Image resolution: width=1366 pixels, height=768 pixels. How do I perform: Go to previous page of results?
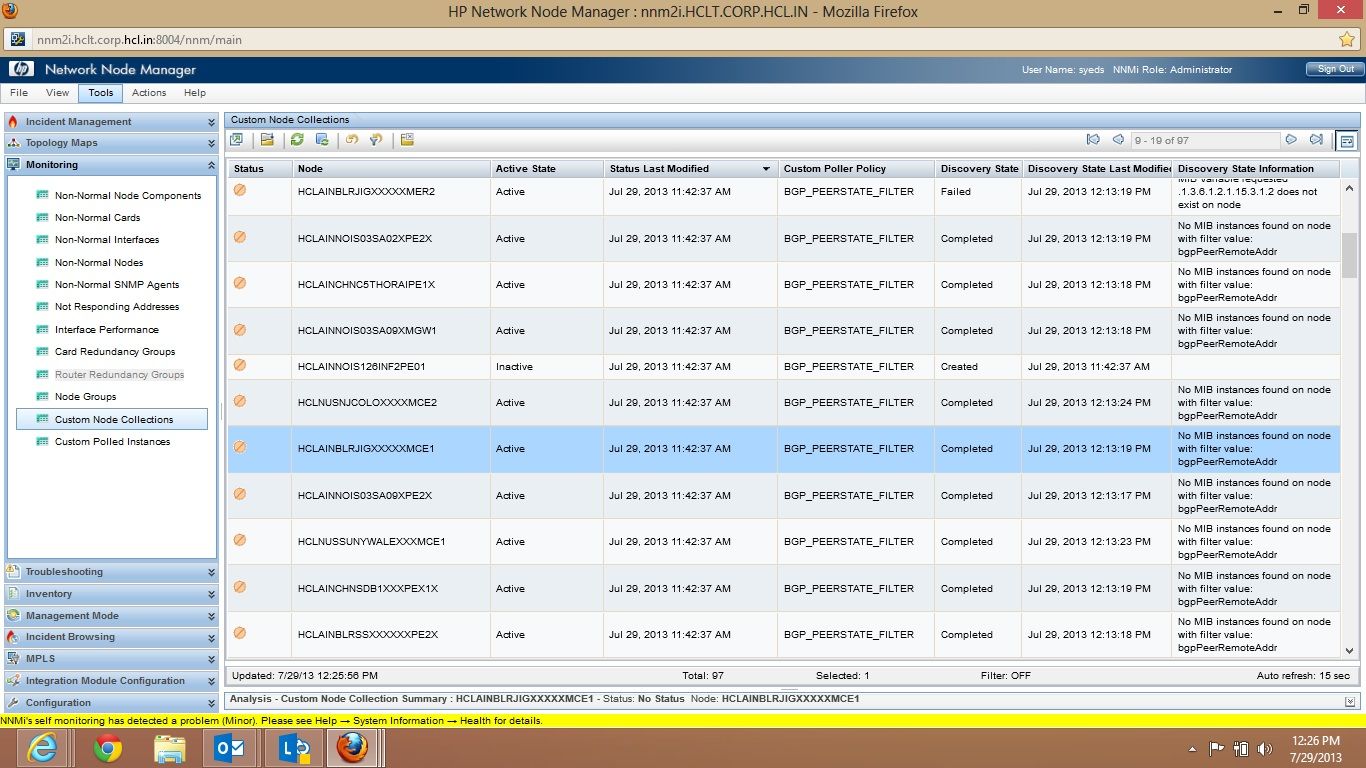tap(1118, 140)
